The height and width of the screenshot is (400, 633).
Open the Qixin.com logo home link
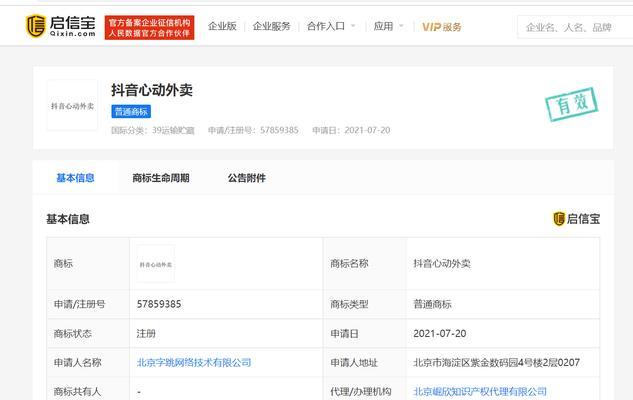[x=61, y=27]
